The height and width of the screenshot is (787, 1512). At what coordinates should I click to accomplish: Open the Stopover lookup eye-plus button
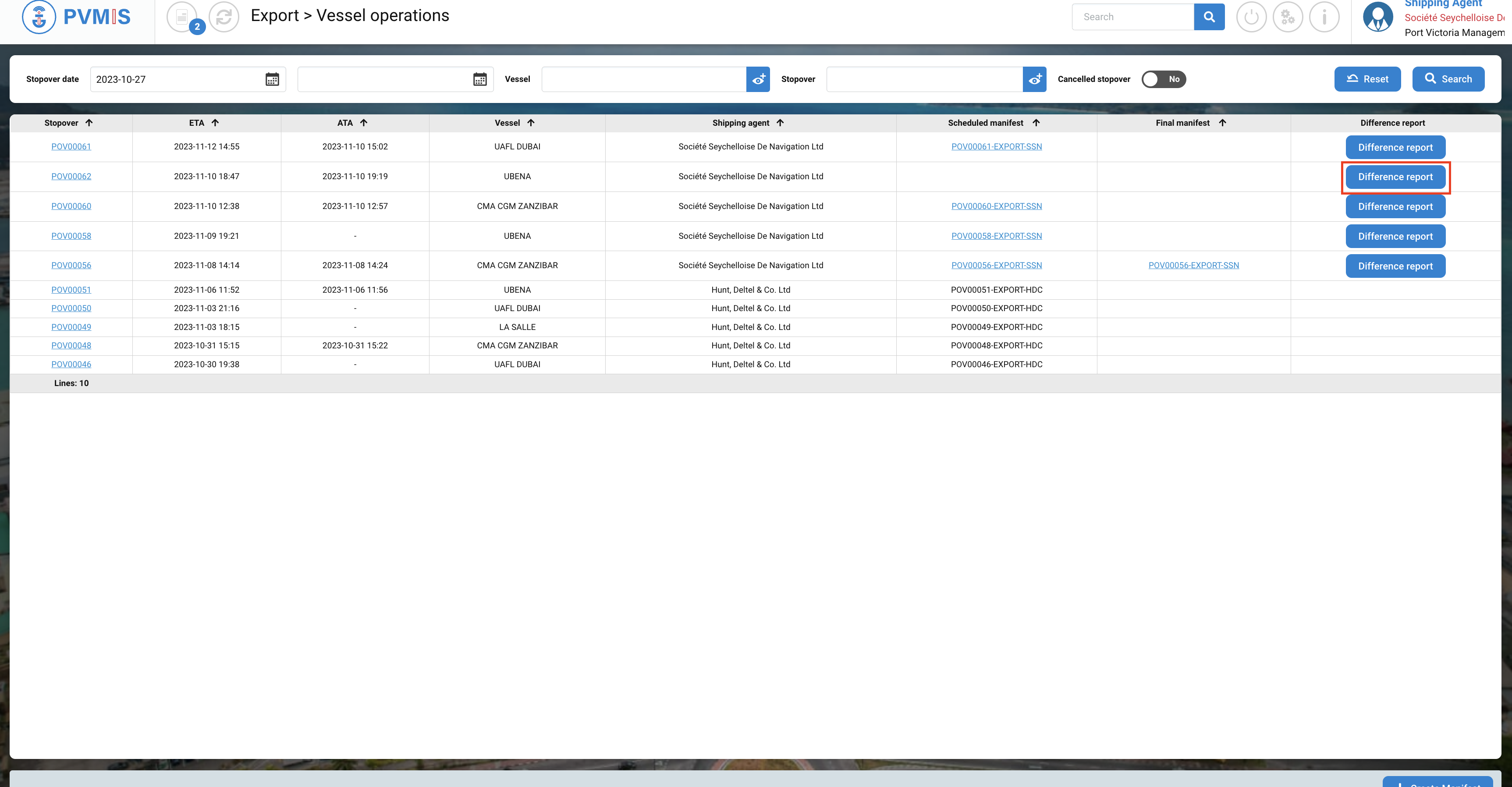pyautogui.click(x=1034, y=79)
